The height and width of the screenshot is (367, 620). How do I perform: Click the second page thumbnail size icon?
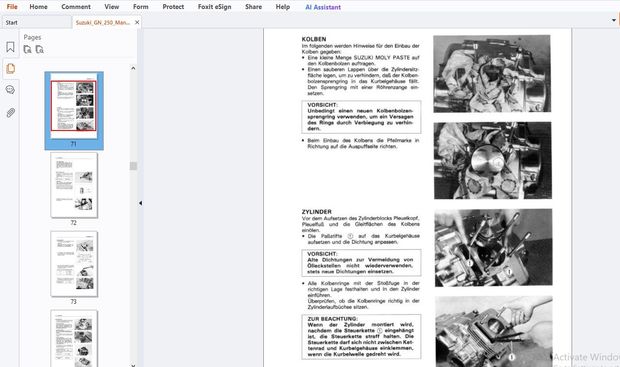[40, 49]
